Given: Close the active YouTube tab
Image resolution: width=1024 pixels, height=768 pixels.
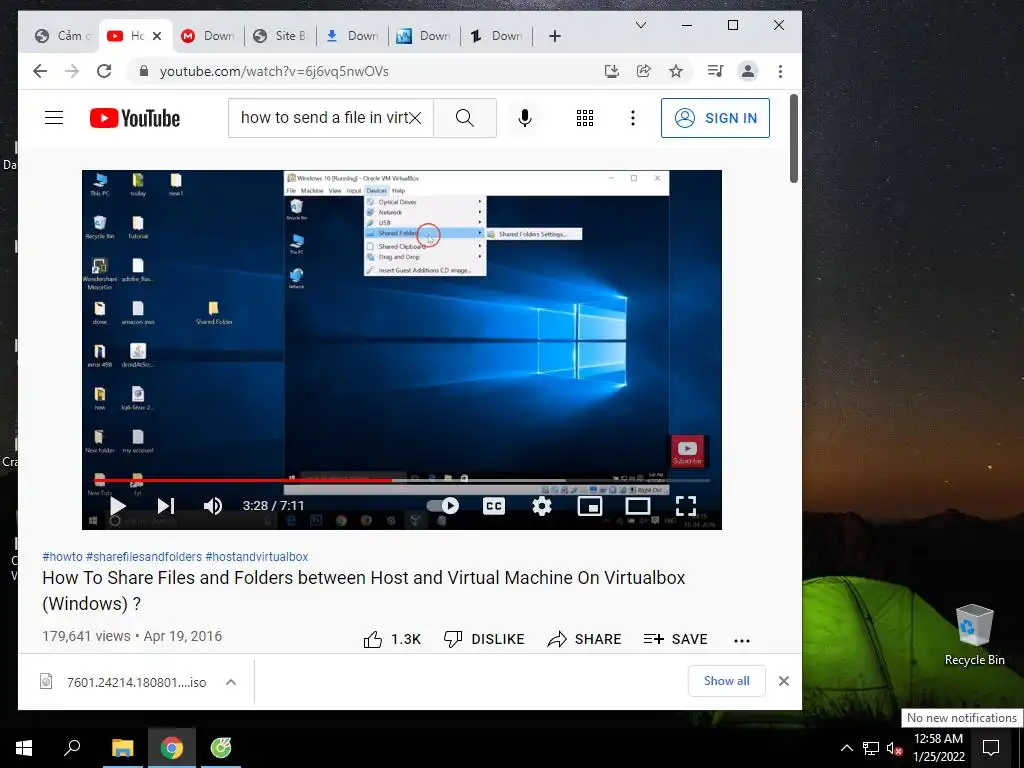Looking at the screenshot, I should tap(157, 36).
